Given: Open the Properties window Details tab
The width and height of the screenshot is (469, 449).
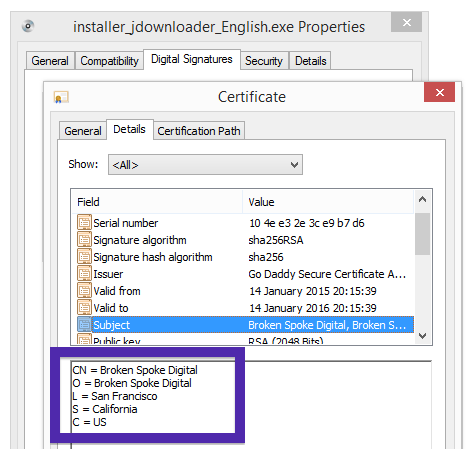Looking at the screenshot, I should (311, 61).
